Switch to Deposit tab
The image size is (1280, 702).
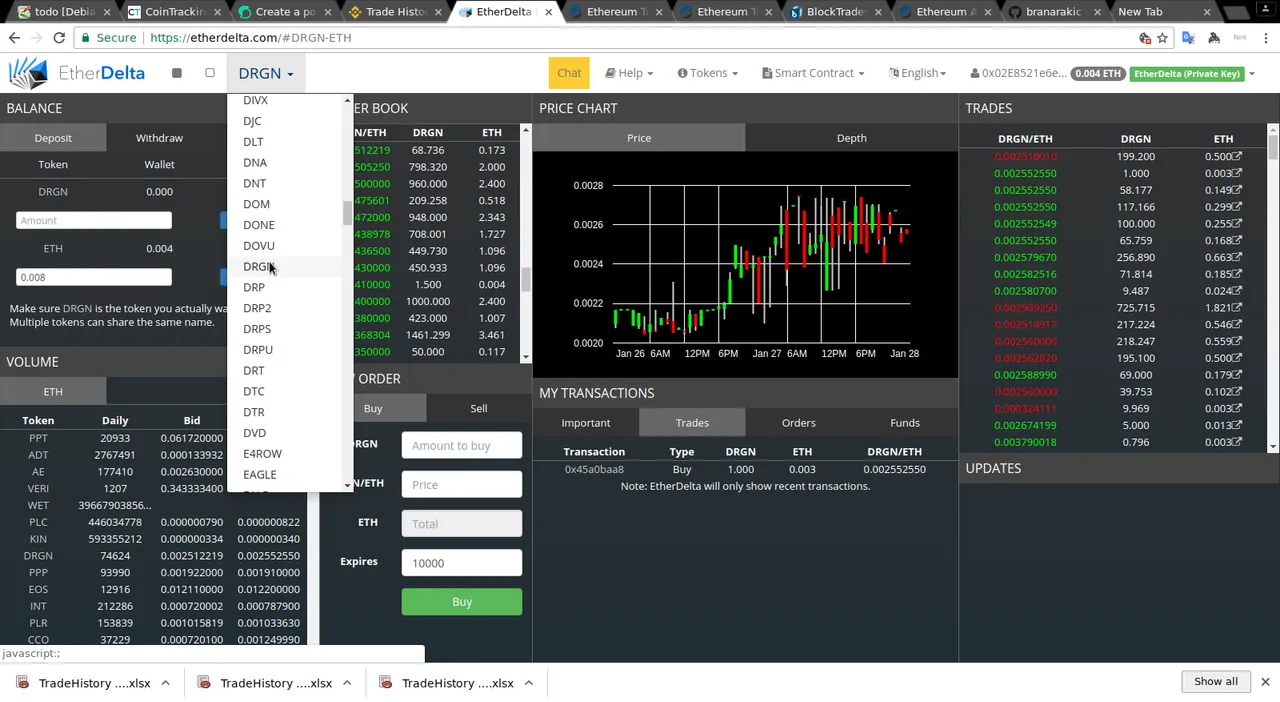tap(53, 138)
